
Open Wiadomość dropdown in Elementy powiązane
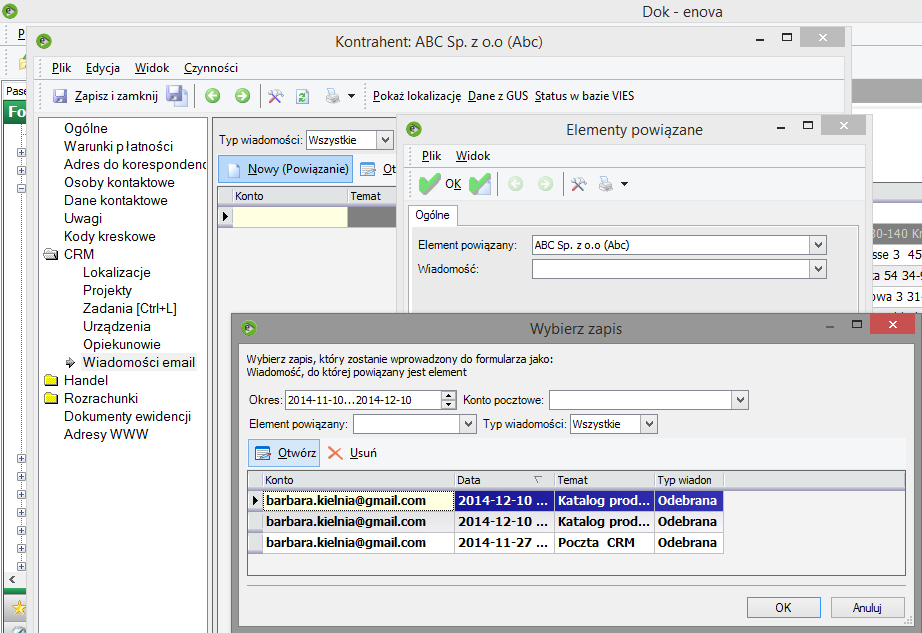click(x=818, y=269)
